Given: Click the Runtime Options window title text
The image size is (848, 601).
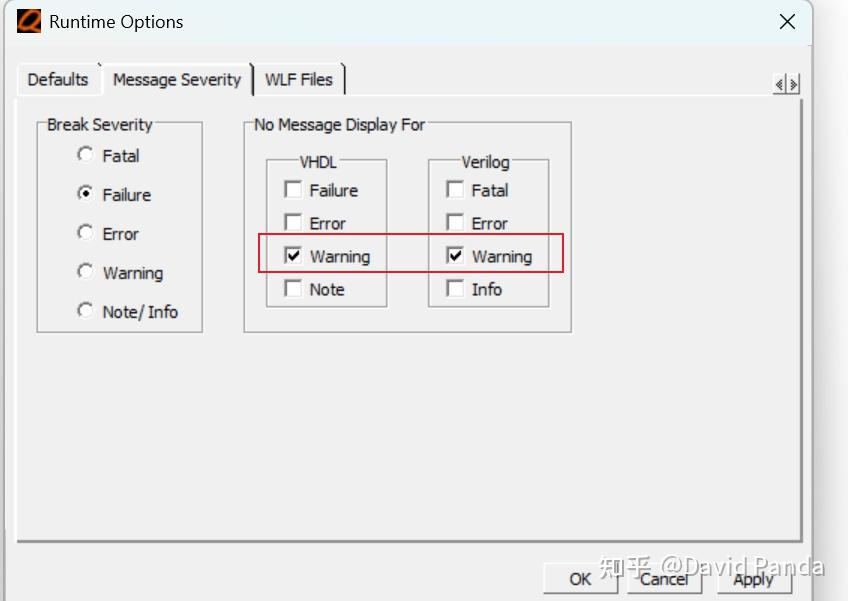Looking at the screenshot, I should coord(116,22).
